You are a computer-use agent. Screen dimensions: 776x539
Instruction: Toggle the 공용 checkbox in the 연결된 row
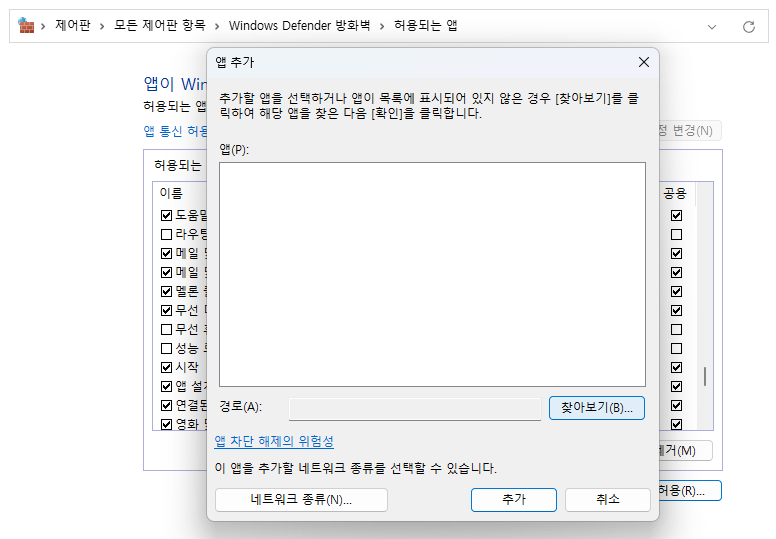[x=677, y=405]
